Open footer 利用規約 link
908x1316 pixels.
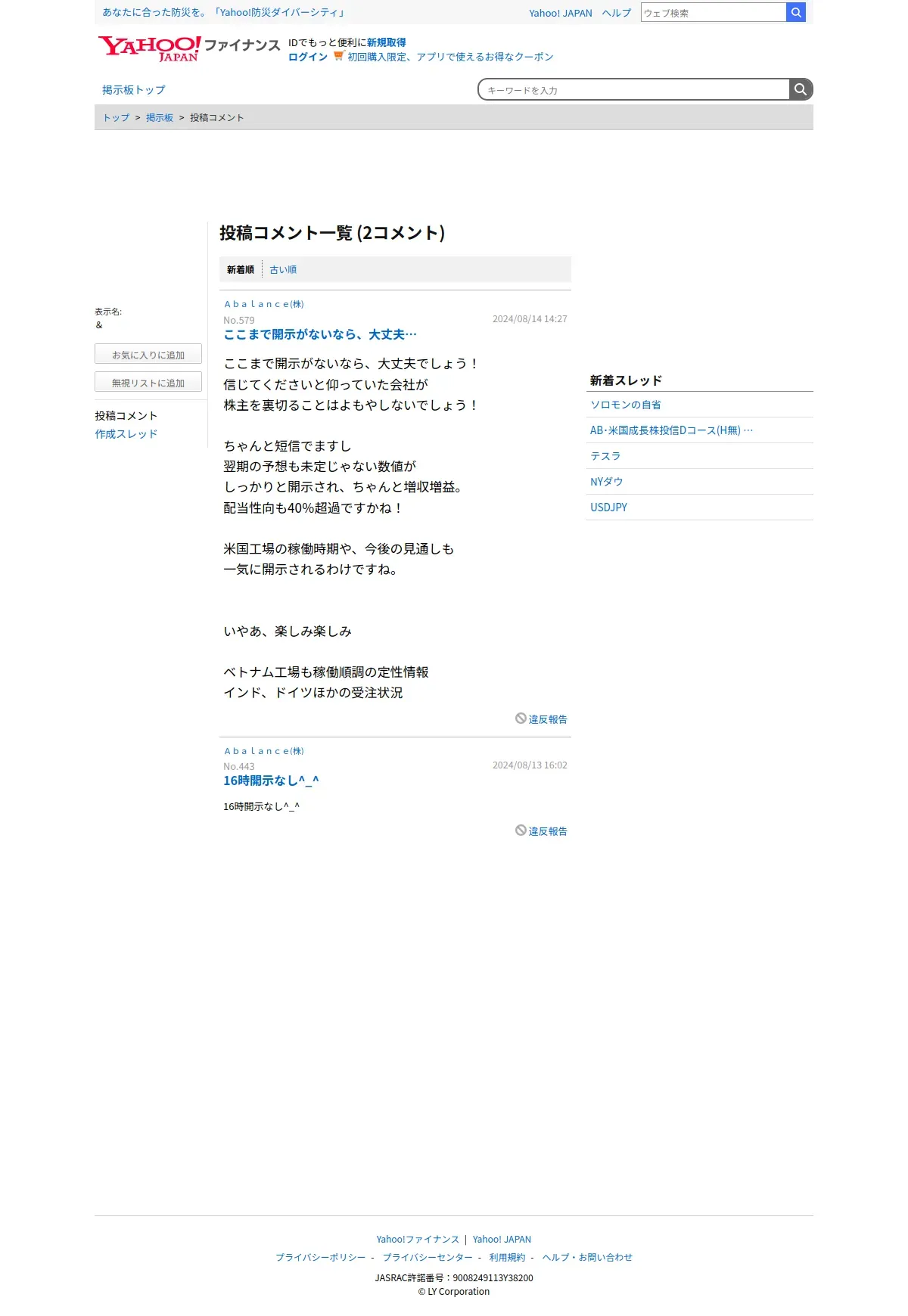[x=507, y=1257]
